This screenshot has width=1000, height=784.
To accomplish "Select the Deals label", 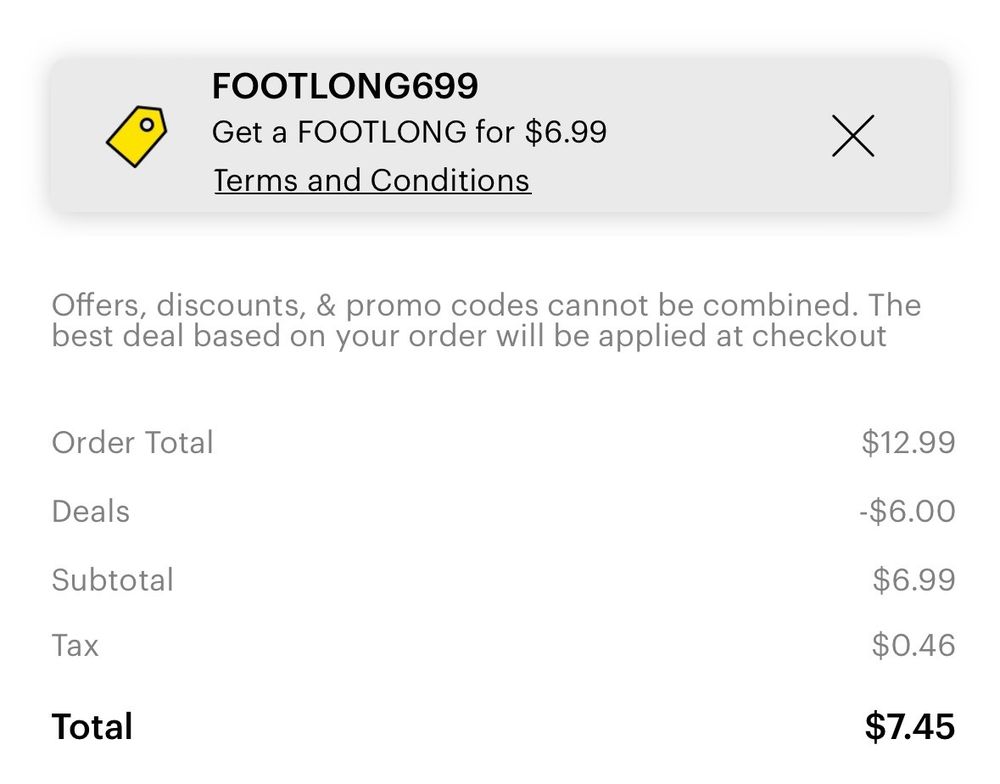I will pyautogui.click(x=91, y=511).
